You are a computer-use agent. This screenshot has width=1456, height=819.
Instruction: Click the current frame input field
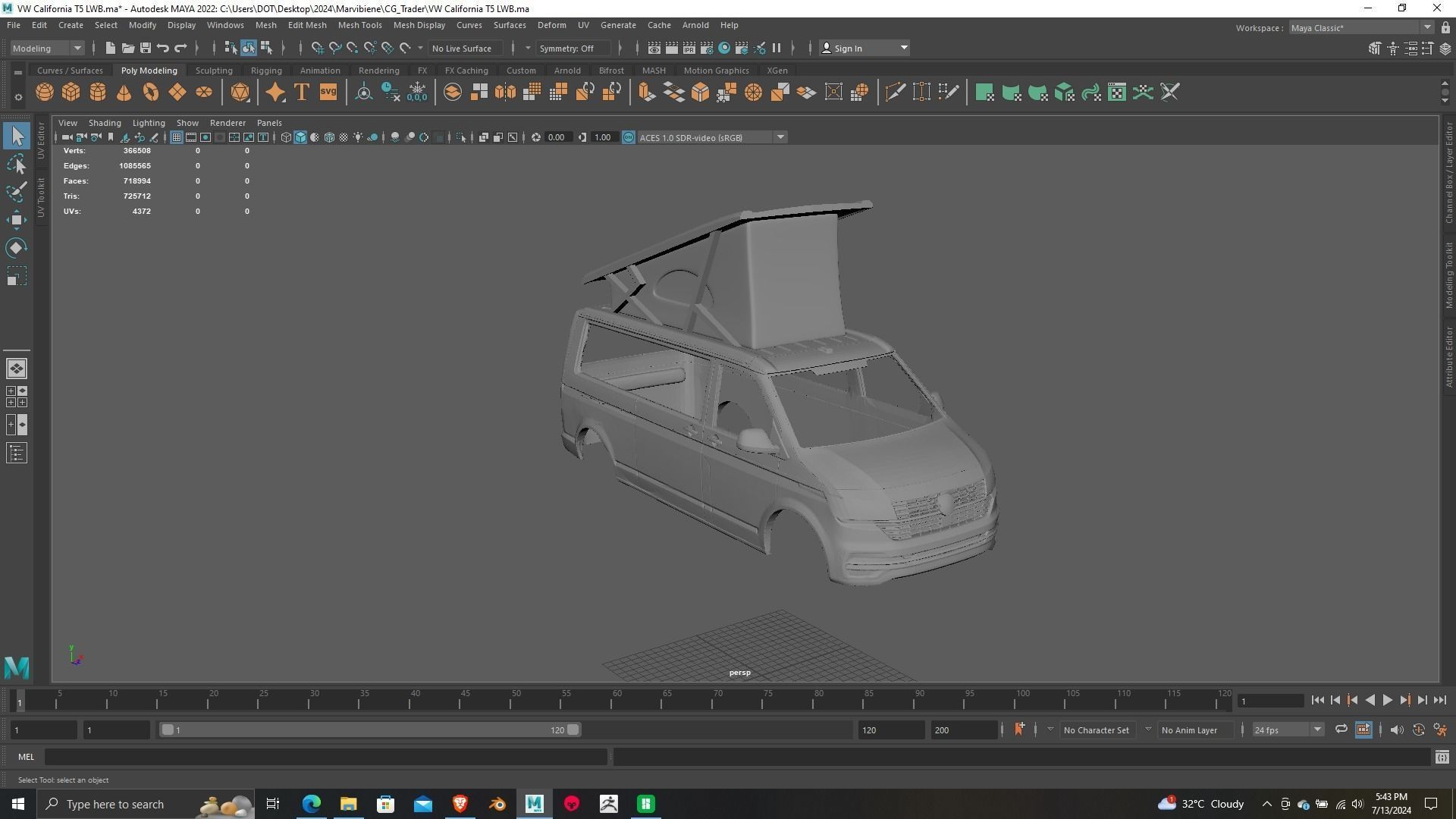1271,701
